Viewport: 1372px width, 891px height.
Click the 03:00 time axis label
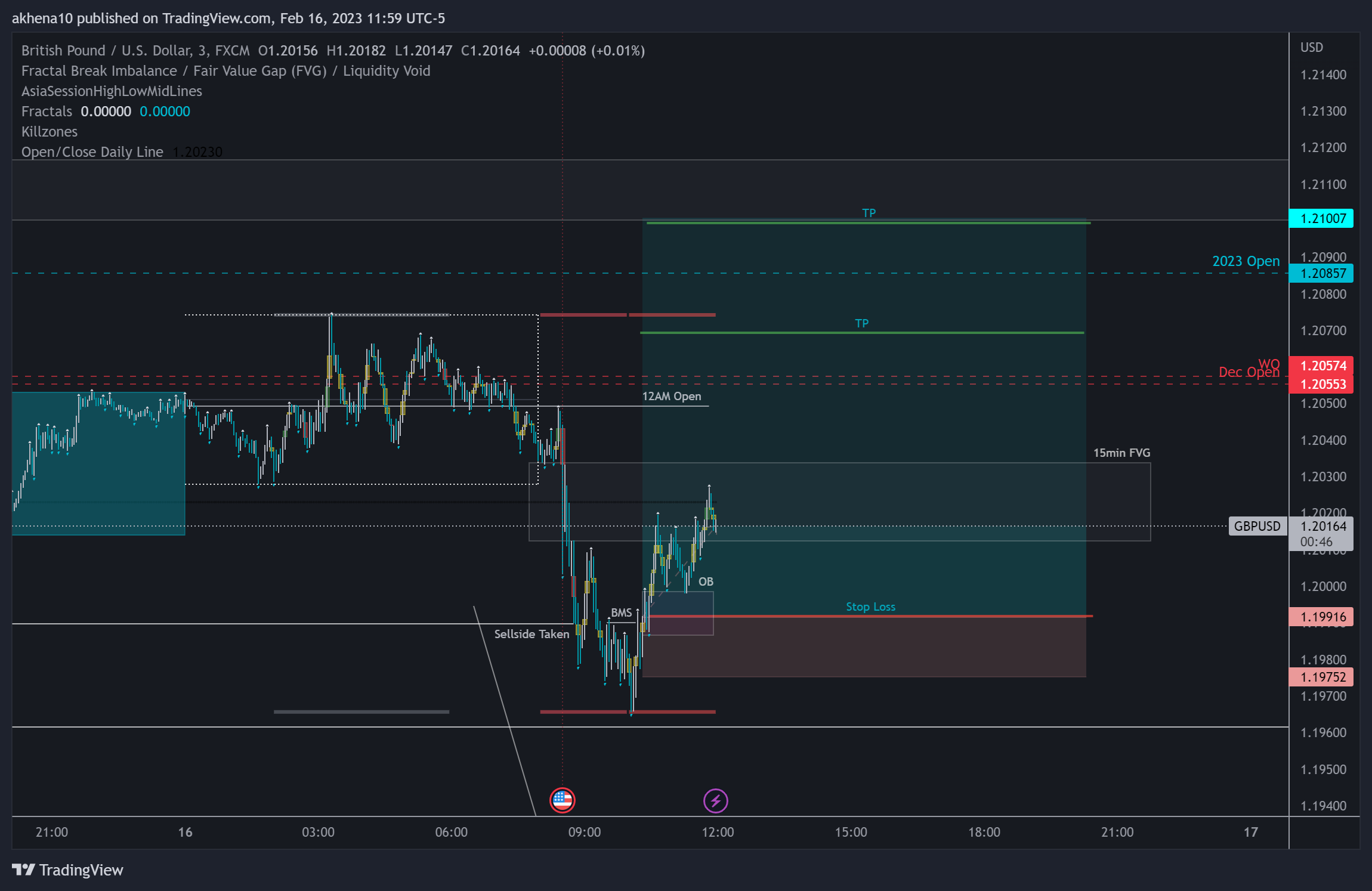tap(318, 832)
